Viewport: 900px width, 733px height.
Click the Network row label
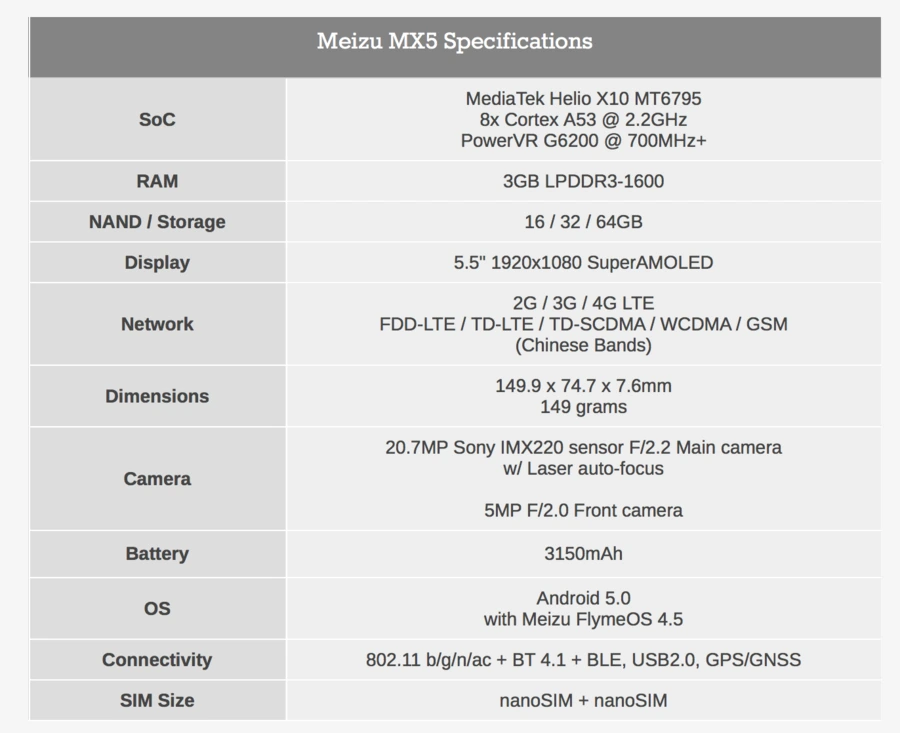click(157, 324)
